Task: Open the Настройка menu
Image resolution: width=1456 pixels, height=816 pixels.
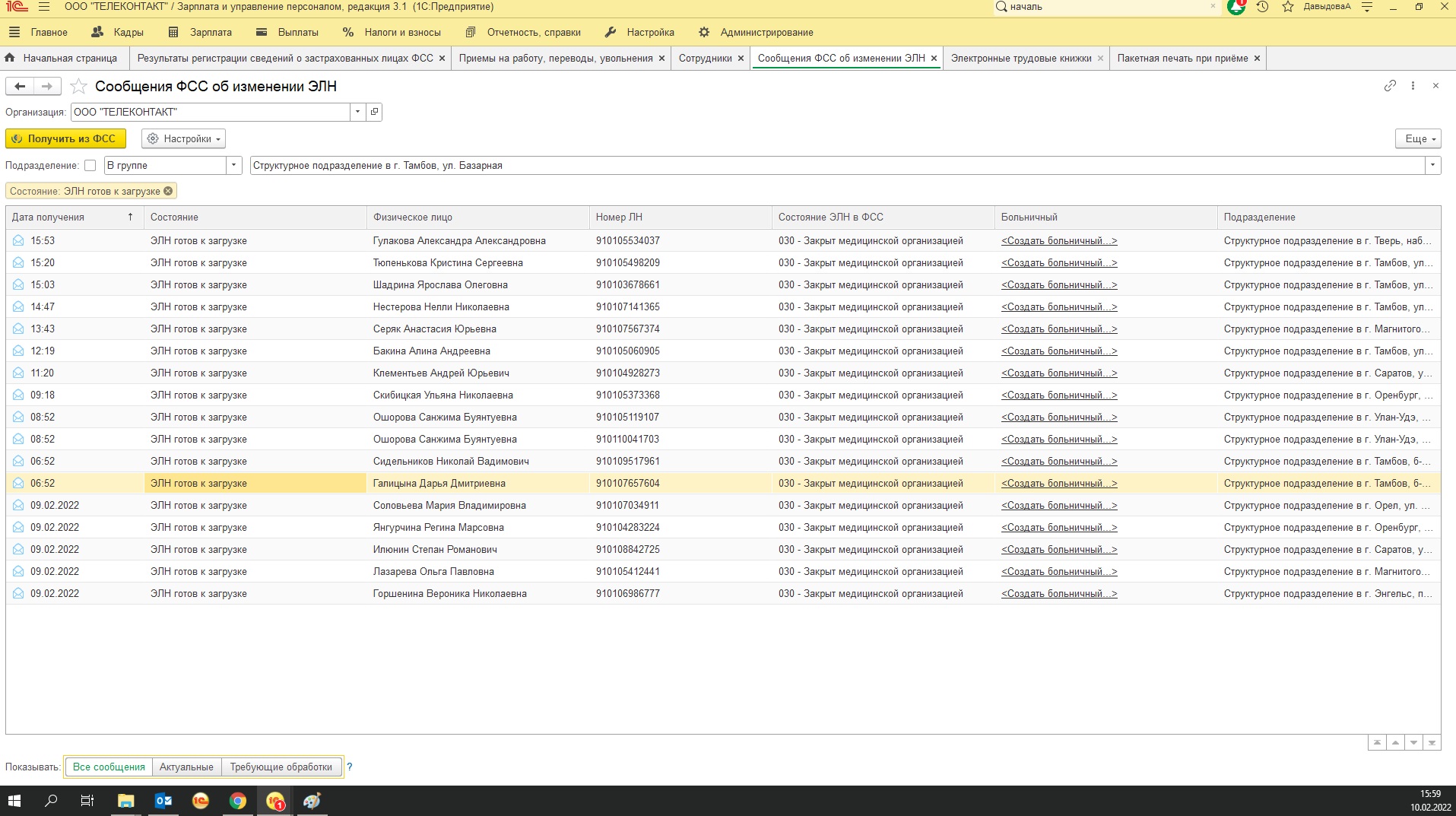Action: coord(640,33)
